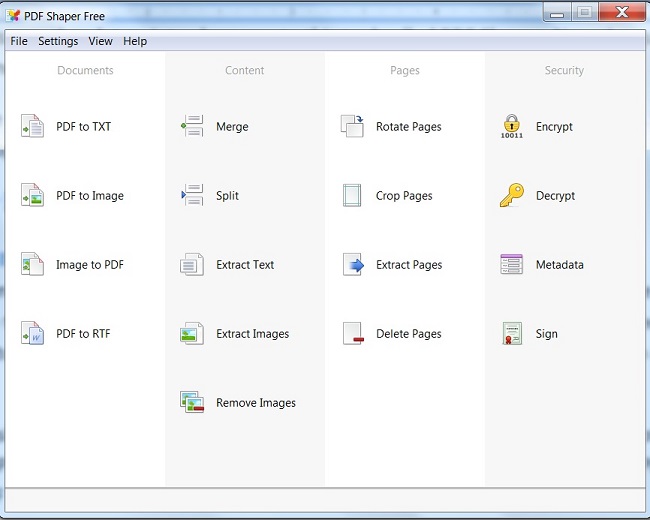
Task: Select the Rotate Pages label
Action: [x=409, y=127]
